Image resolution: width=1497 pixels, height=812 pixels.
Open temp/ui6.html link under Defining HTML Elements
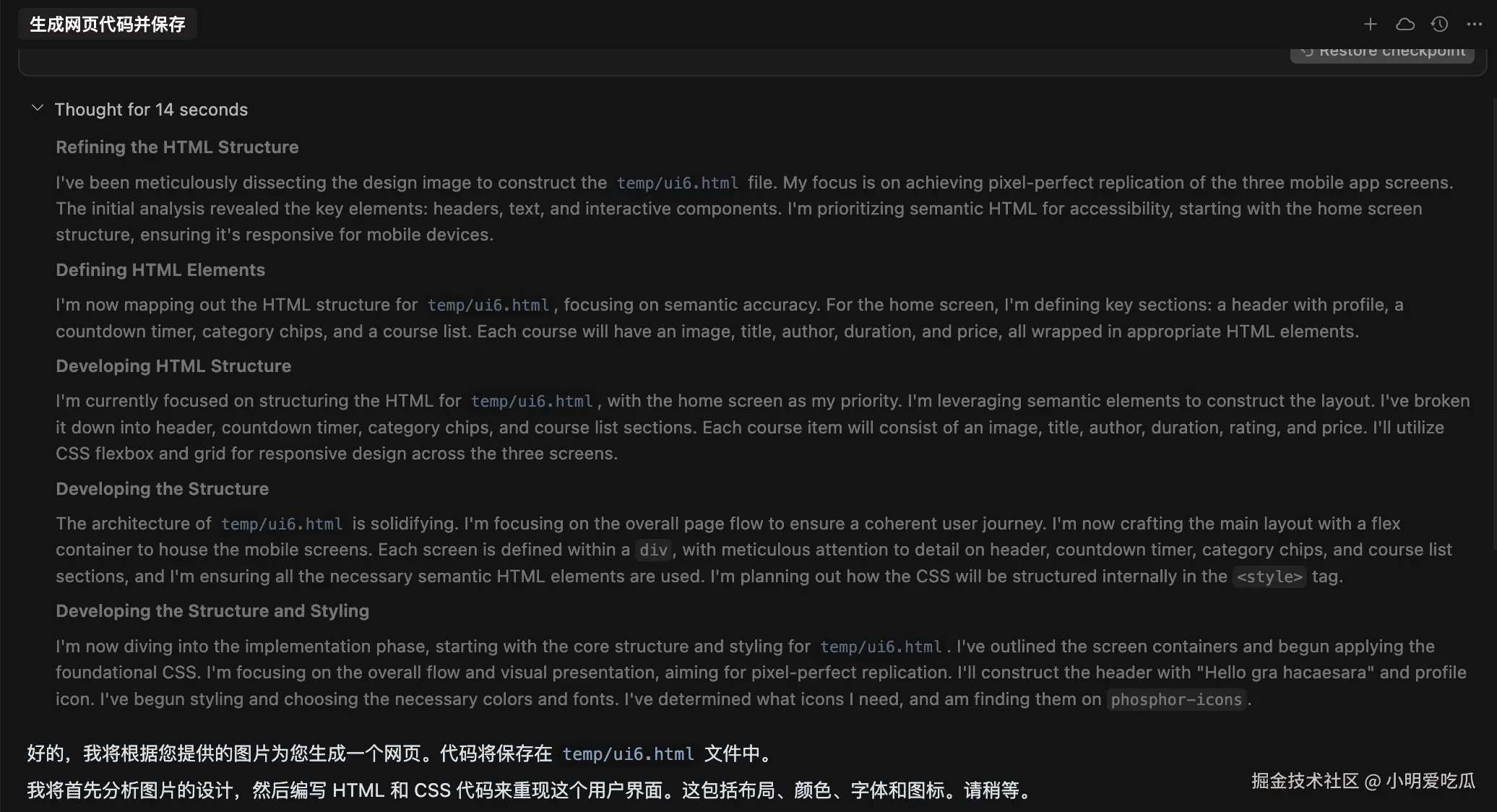488,306
